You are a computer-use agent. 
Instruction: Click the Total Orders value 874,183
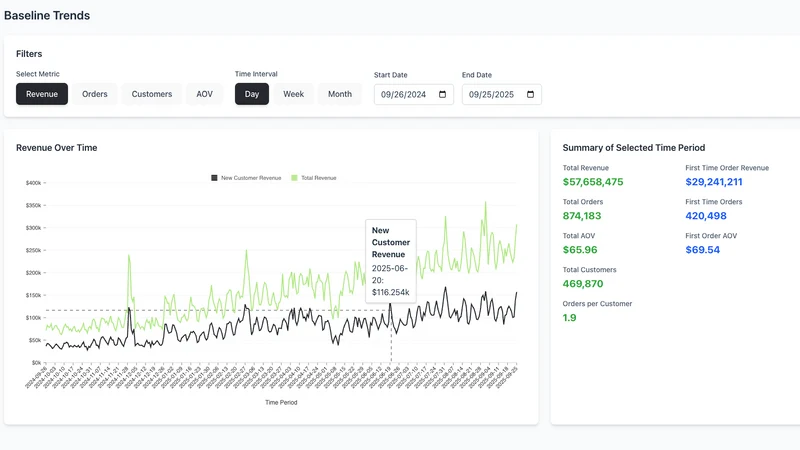pyautogui.click(x=582, y=216)
